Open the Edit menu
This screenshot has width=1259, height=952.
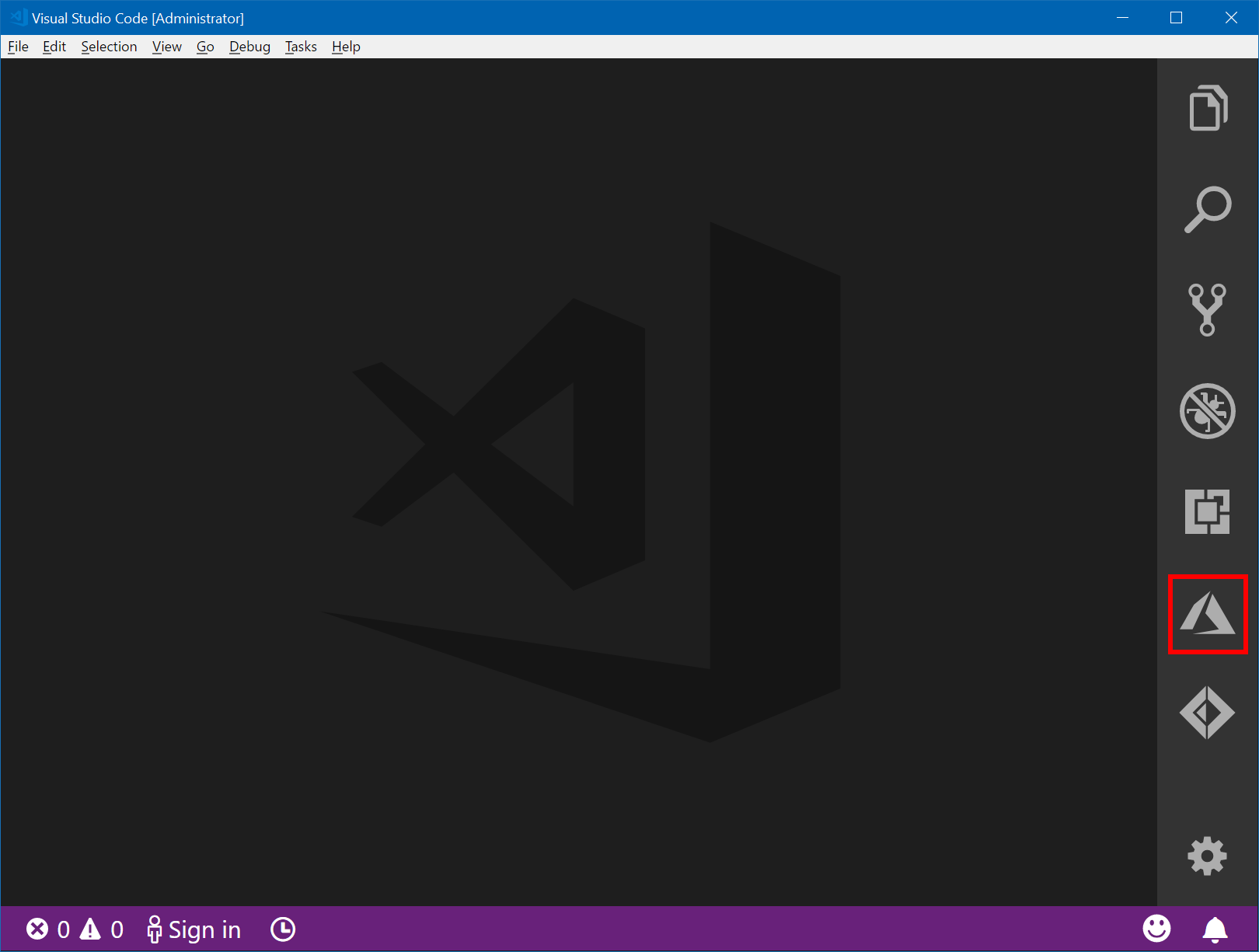54,47
